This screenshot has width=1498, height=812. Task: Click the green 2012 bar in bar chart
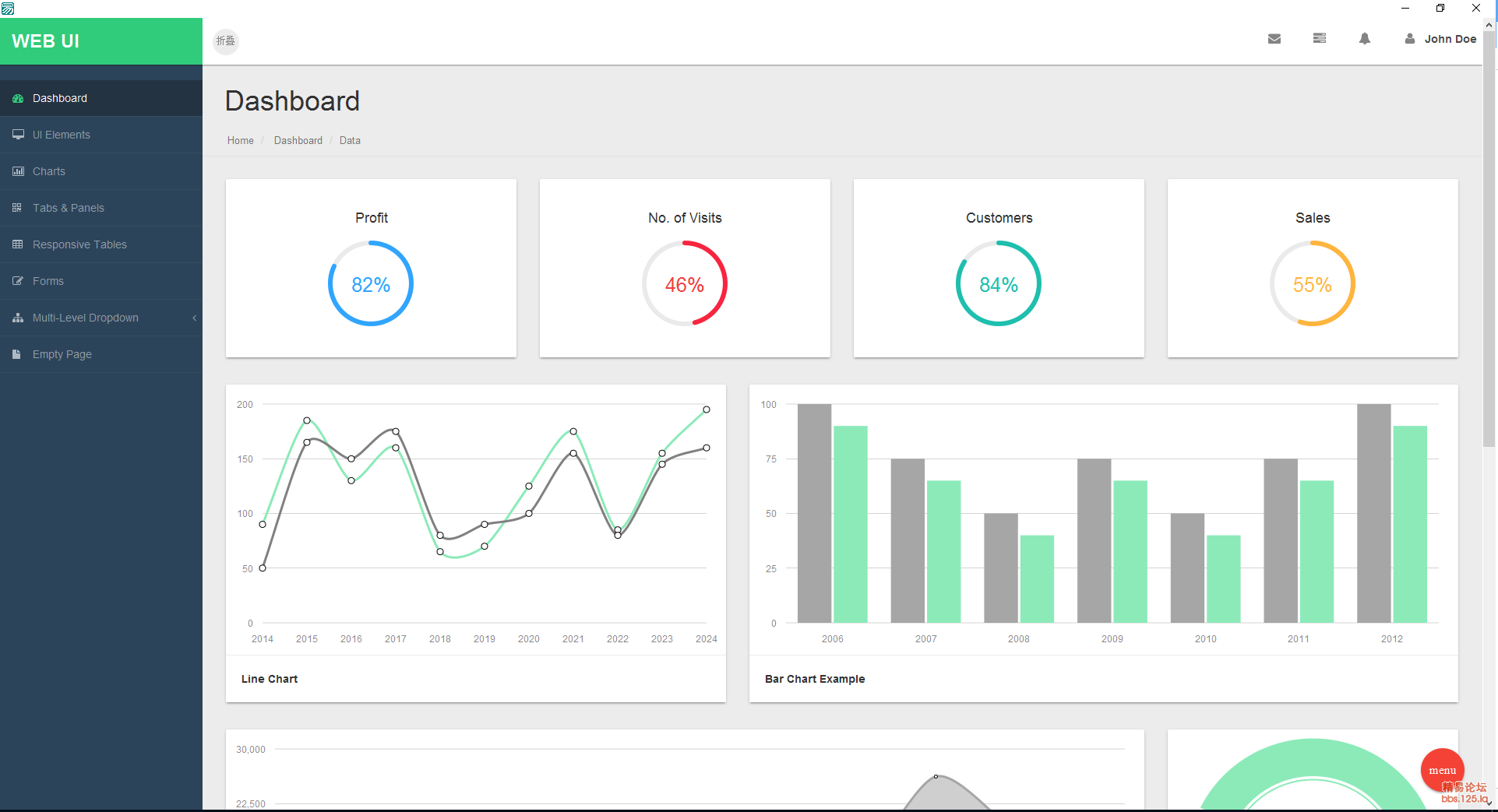pyautogui.click(x=1410, y=524)
